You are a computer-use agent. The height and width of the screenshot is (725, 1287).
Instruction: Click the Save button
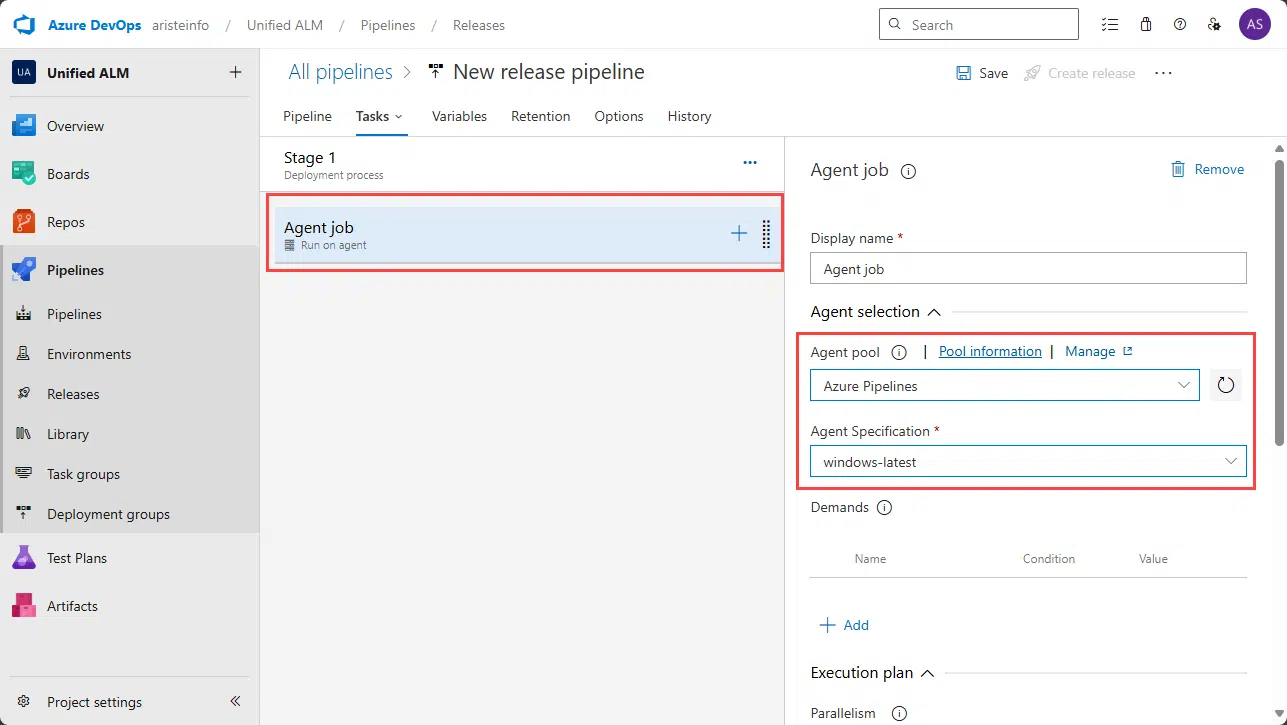pyautogui.click(x=982, y=73)
